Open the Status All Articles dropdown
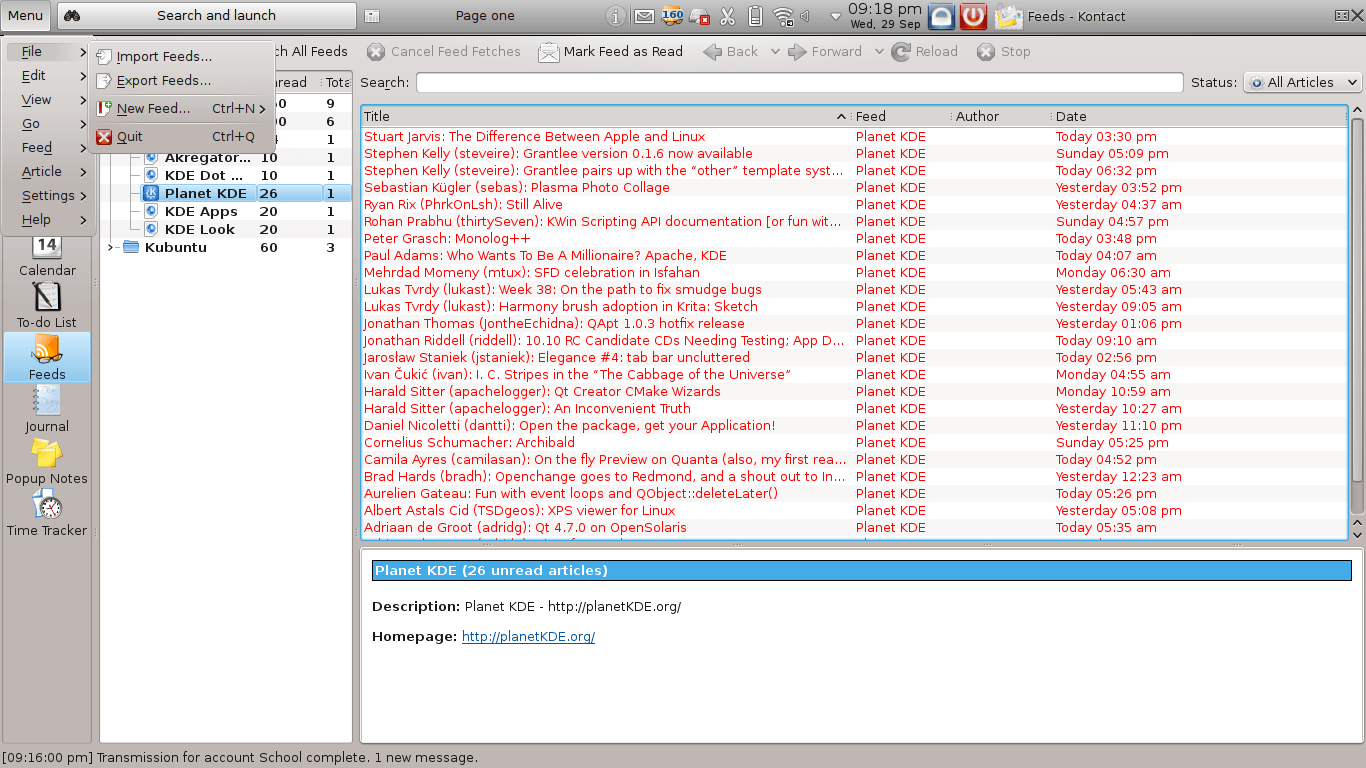 point(1302,83)
